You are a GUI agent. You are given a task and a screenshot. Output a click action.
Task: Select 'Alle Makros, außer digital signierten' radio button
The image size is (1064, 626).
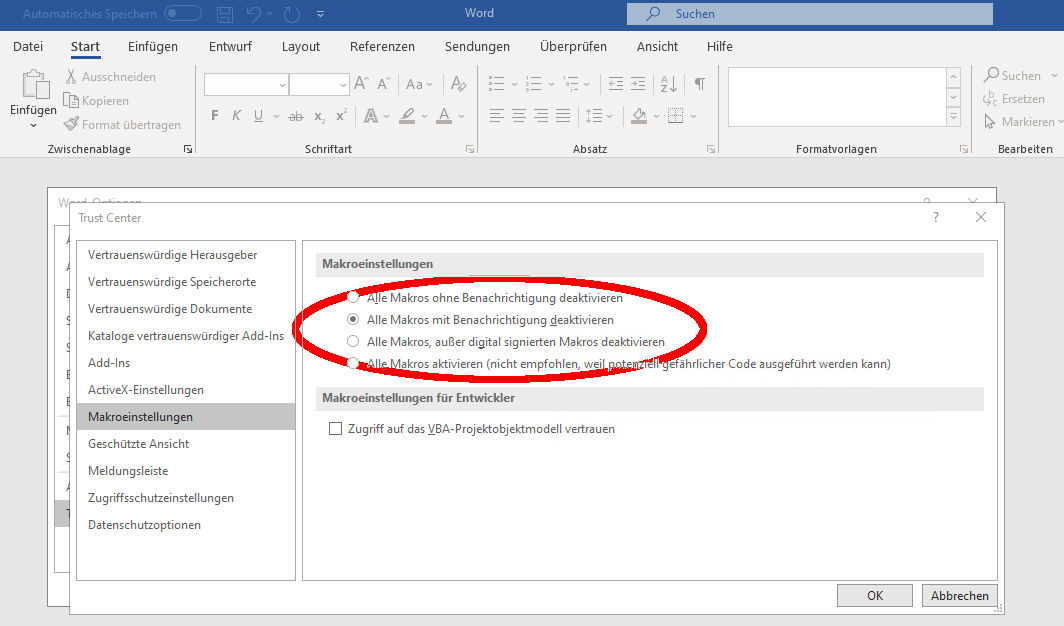click(352, 342)
